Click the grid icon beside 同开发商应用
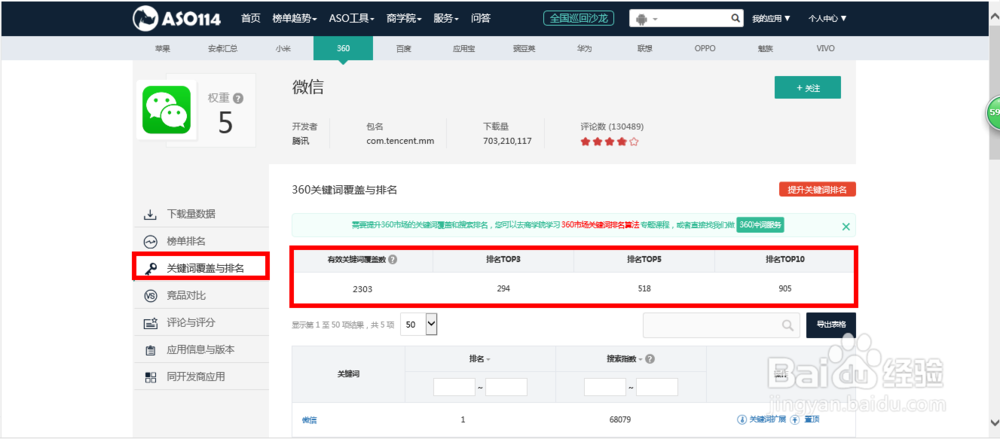1000x439 pixels. 151,377
